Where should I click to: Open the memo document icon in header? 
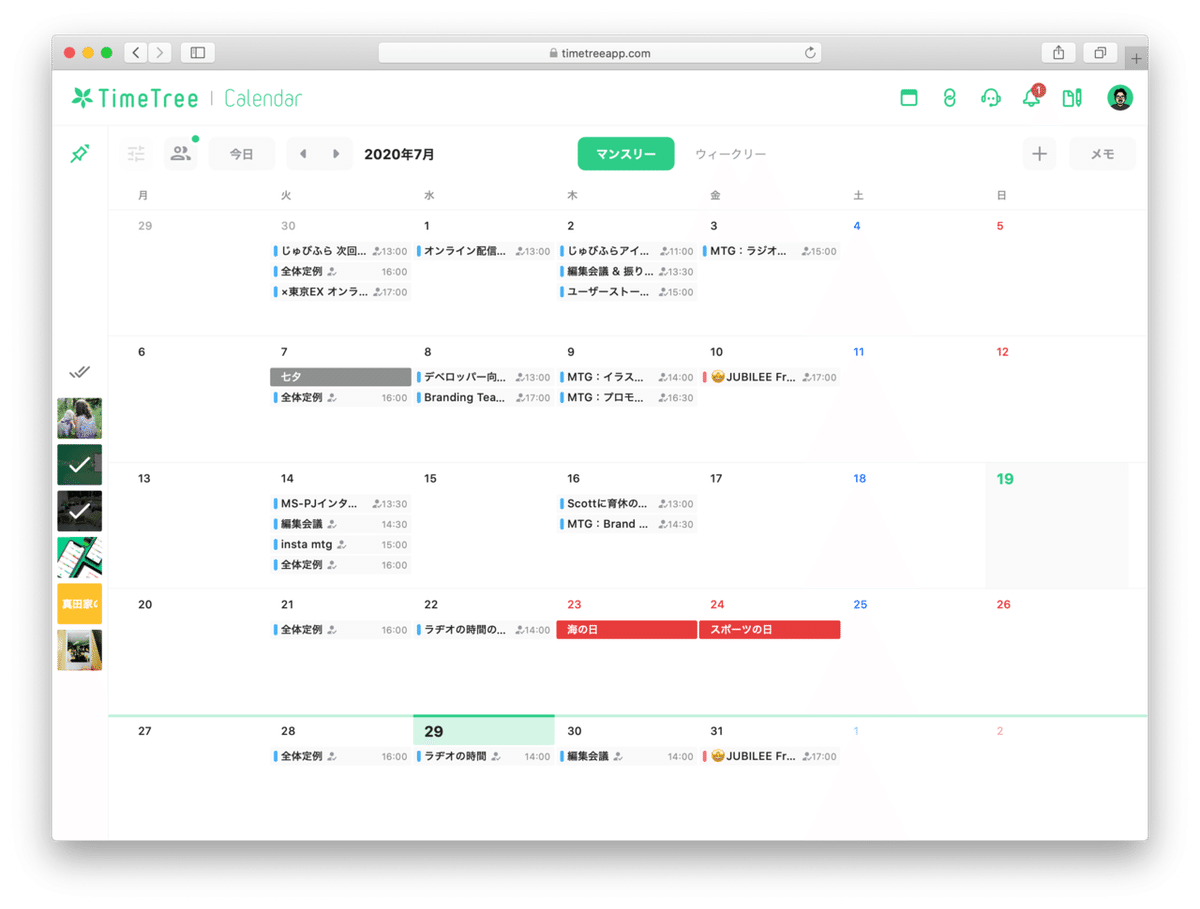1071,97
